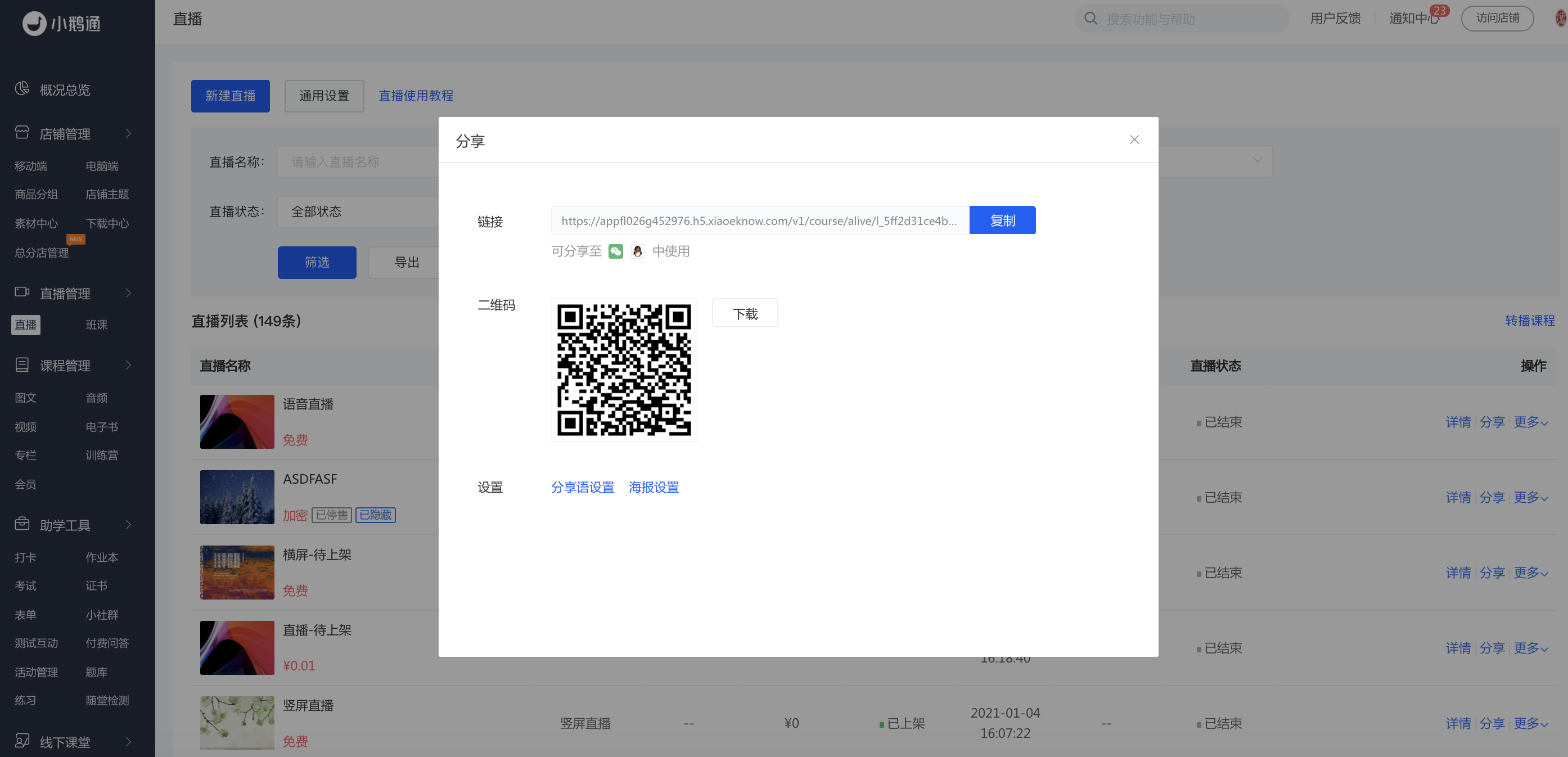Image resolution: width=1568 pixels, height=757 pixels.
Task: Close the 分享 dialog
Action: [x=1134, y=139]
